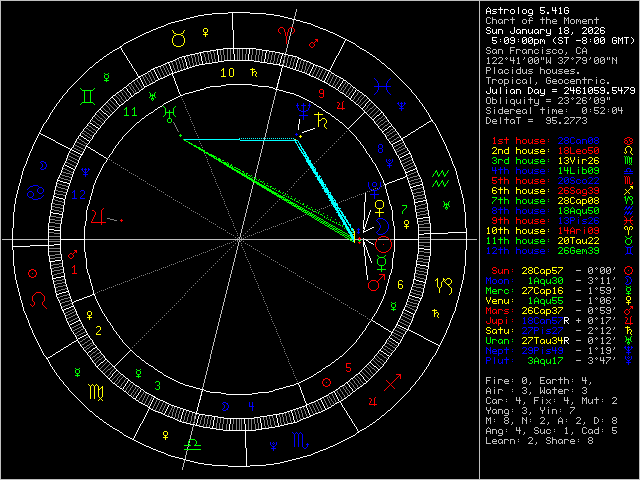Click the Cancer glyph beside the 1st house row
Screen dimensions: 640x480
point(628,141)
